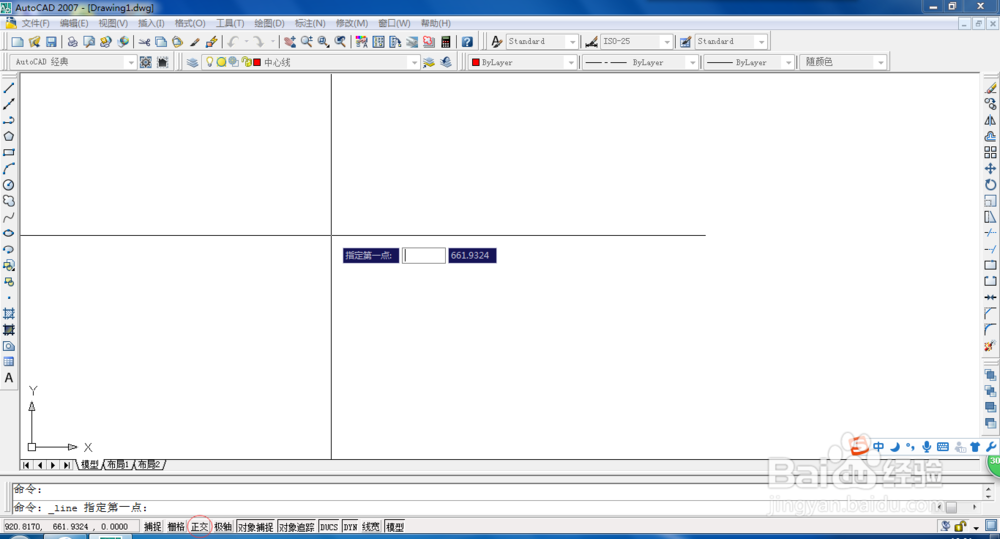The width and height of the screenshot is (1000, 539).
Task: Open the 工具(T) menu
Action: tap(230, 24)
